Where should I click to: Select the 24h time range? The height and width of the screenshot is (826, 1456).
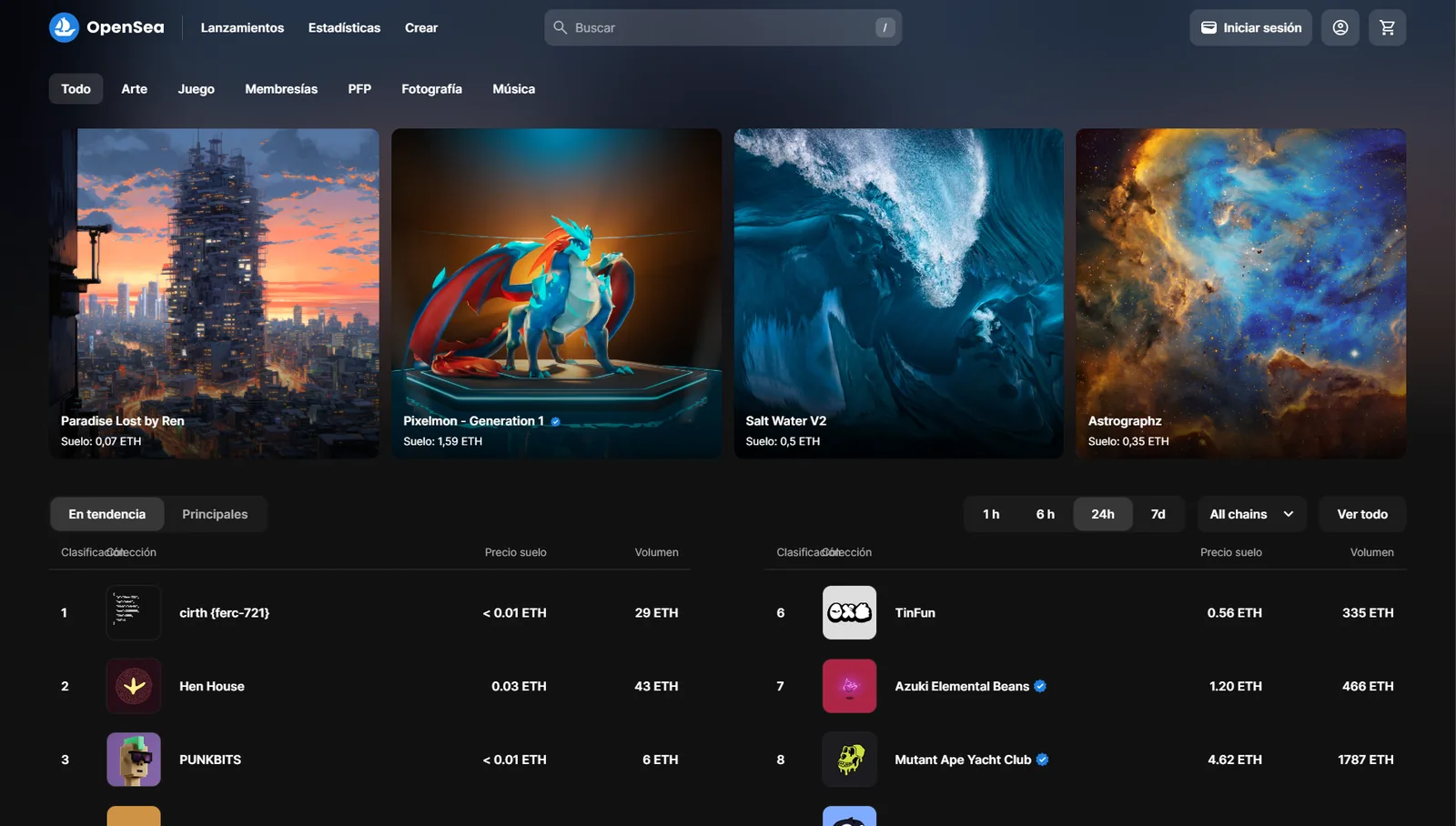(x=1103, y=514)
